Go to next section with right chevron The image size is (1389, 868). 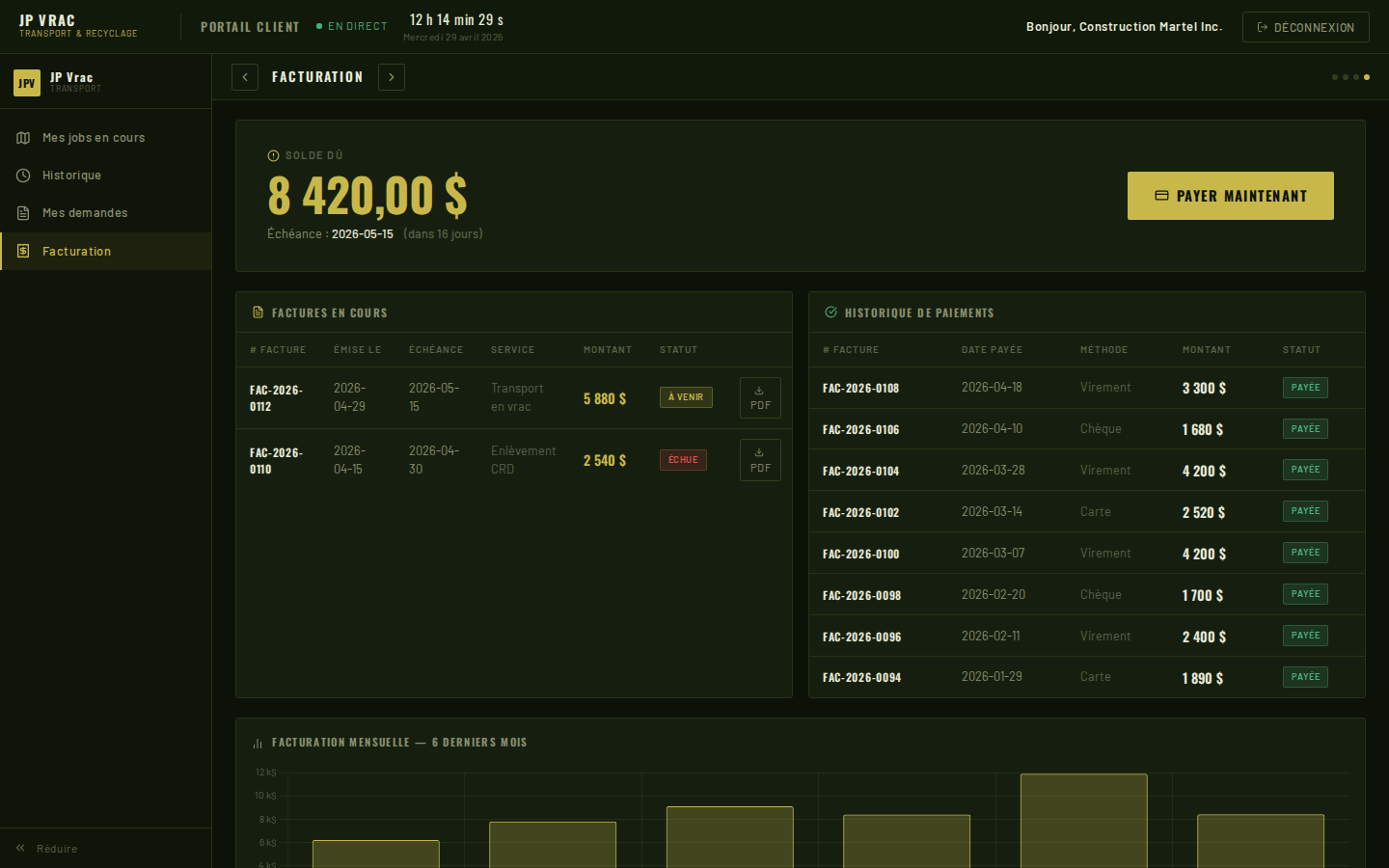[392, 77]
